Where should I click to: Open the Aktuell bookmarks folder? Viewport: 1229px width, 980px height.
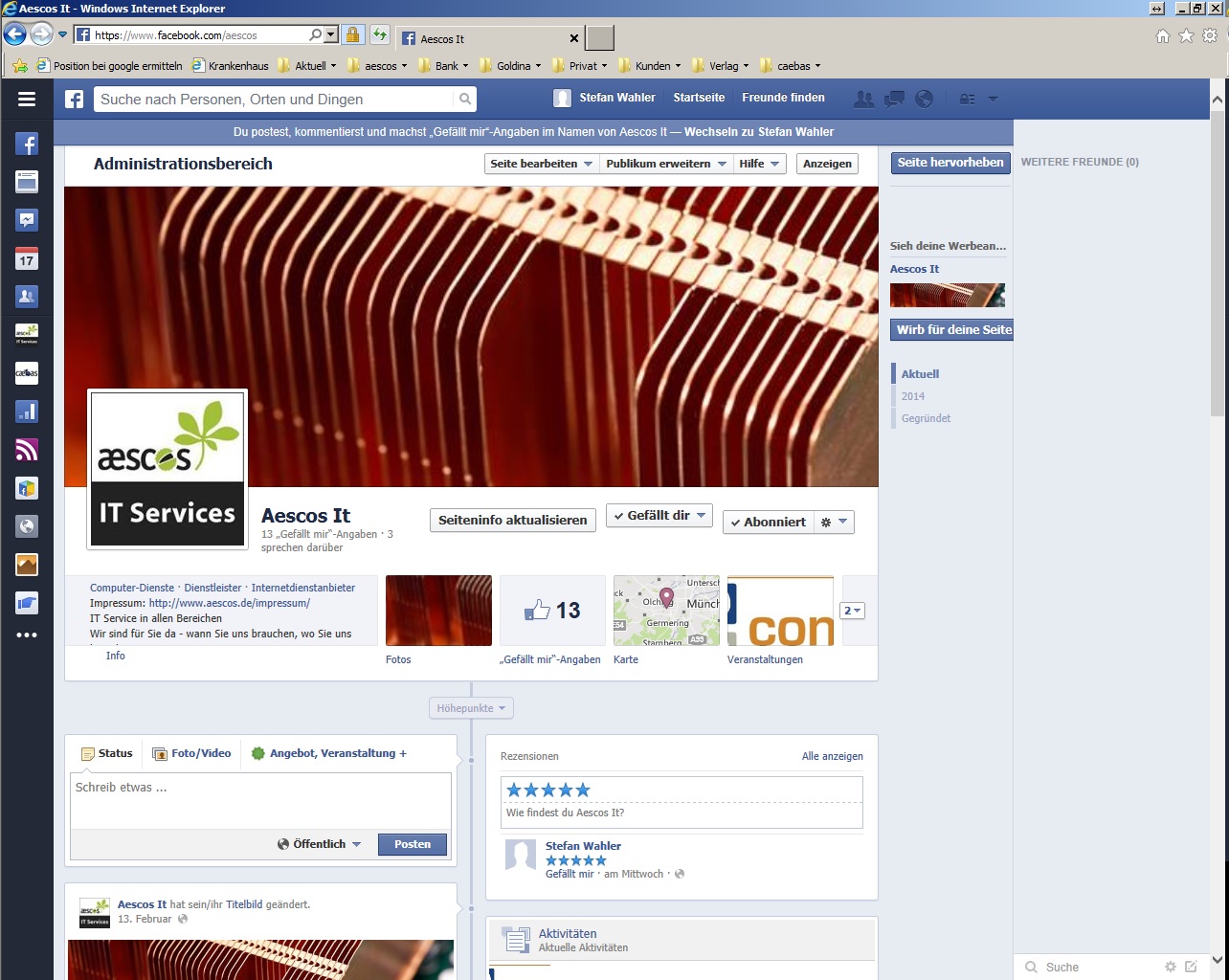pos(306,66)
